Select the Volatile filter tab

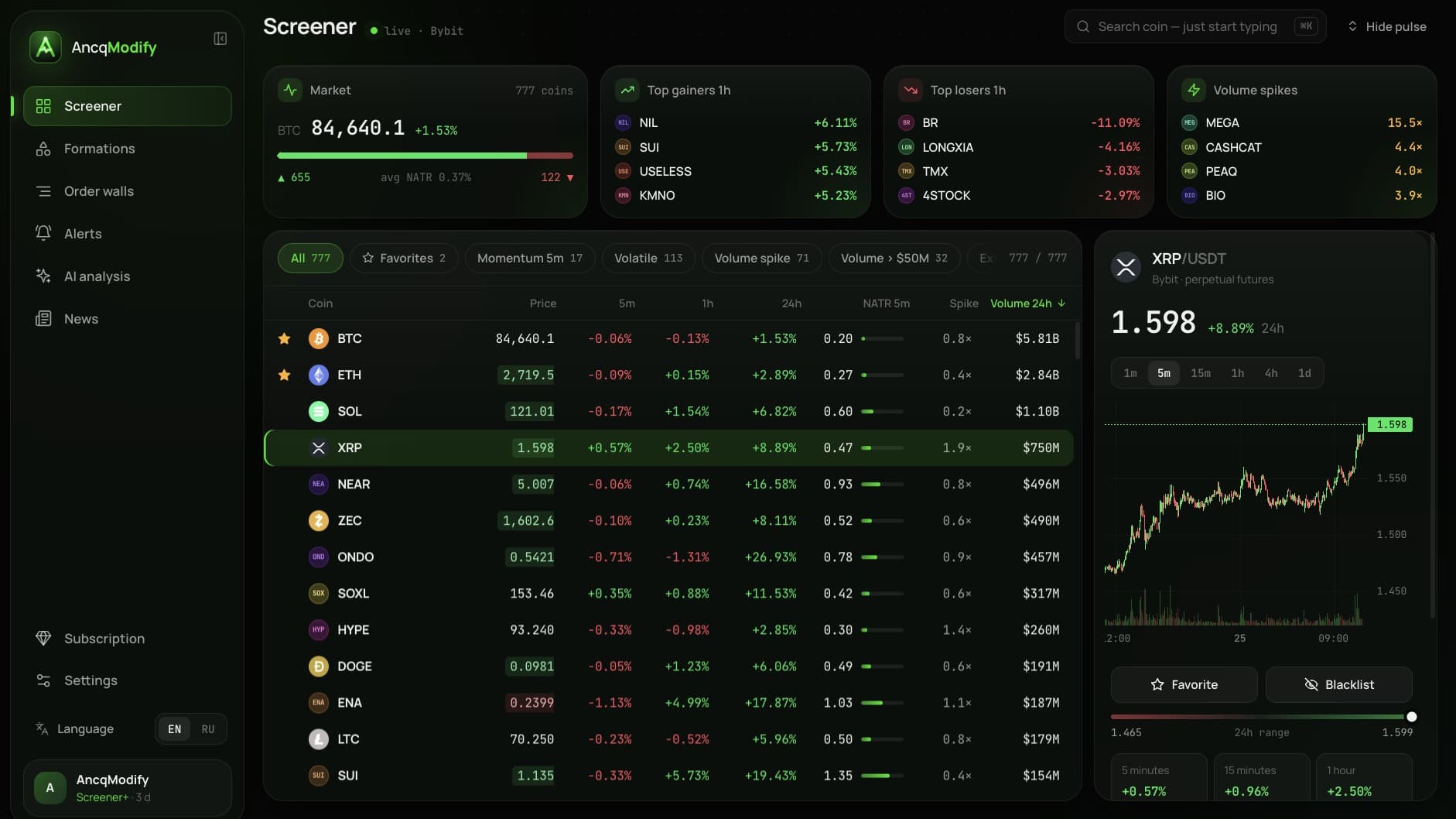click(x=648, y=258)
